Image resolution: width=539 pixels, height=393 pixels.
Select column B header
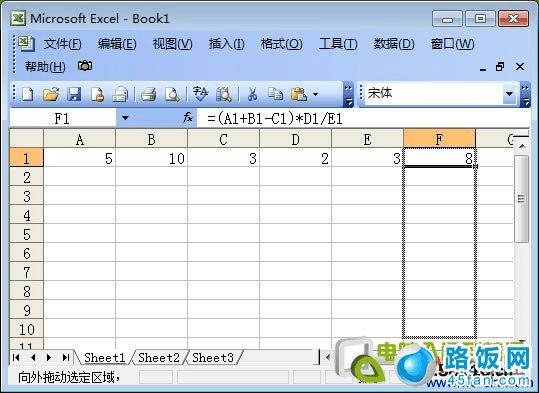152,139
